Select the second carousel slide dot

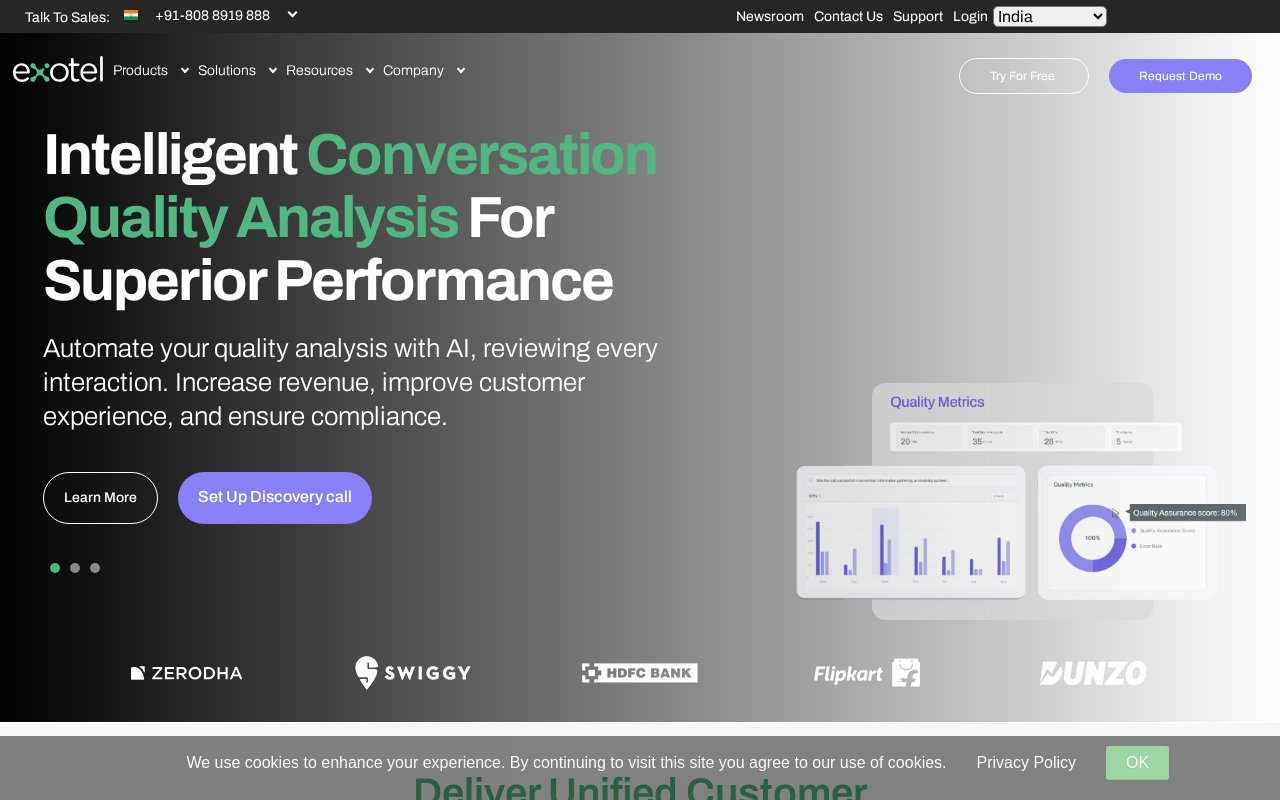[75, 568]
